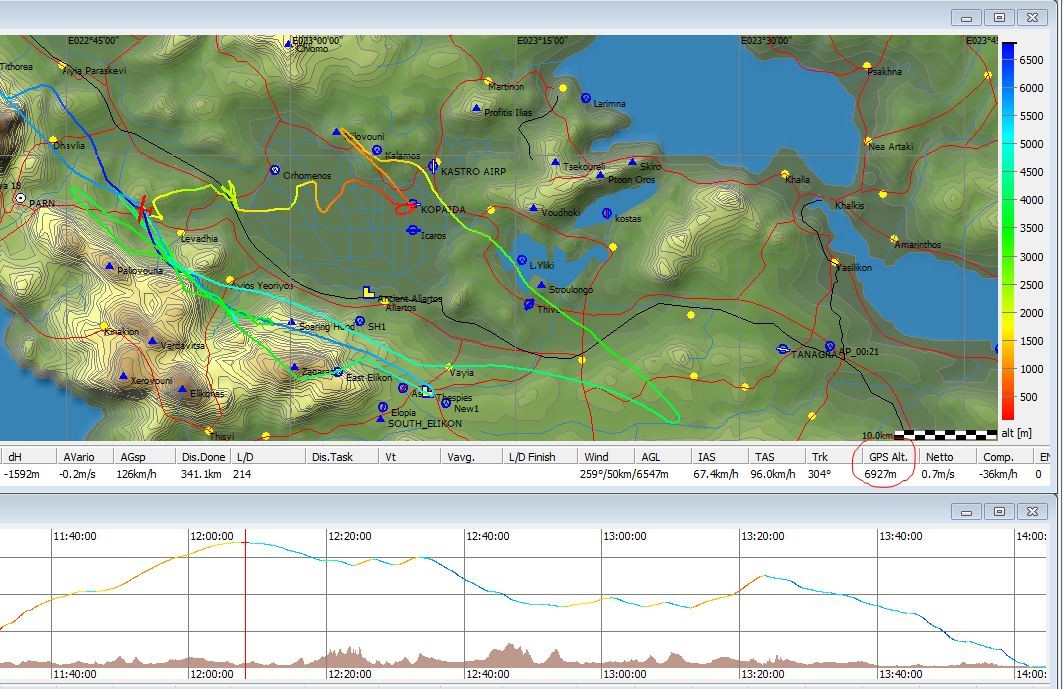Close the barograph window
Viewport: 1063px width, 689px height.
[1032, 511]
